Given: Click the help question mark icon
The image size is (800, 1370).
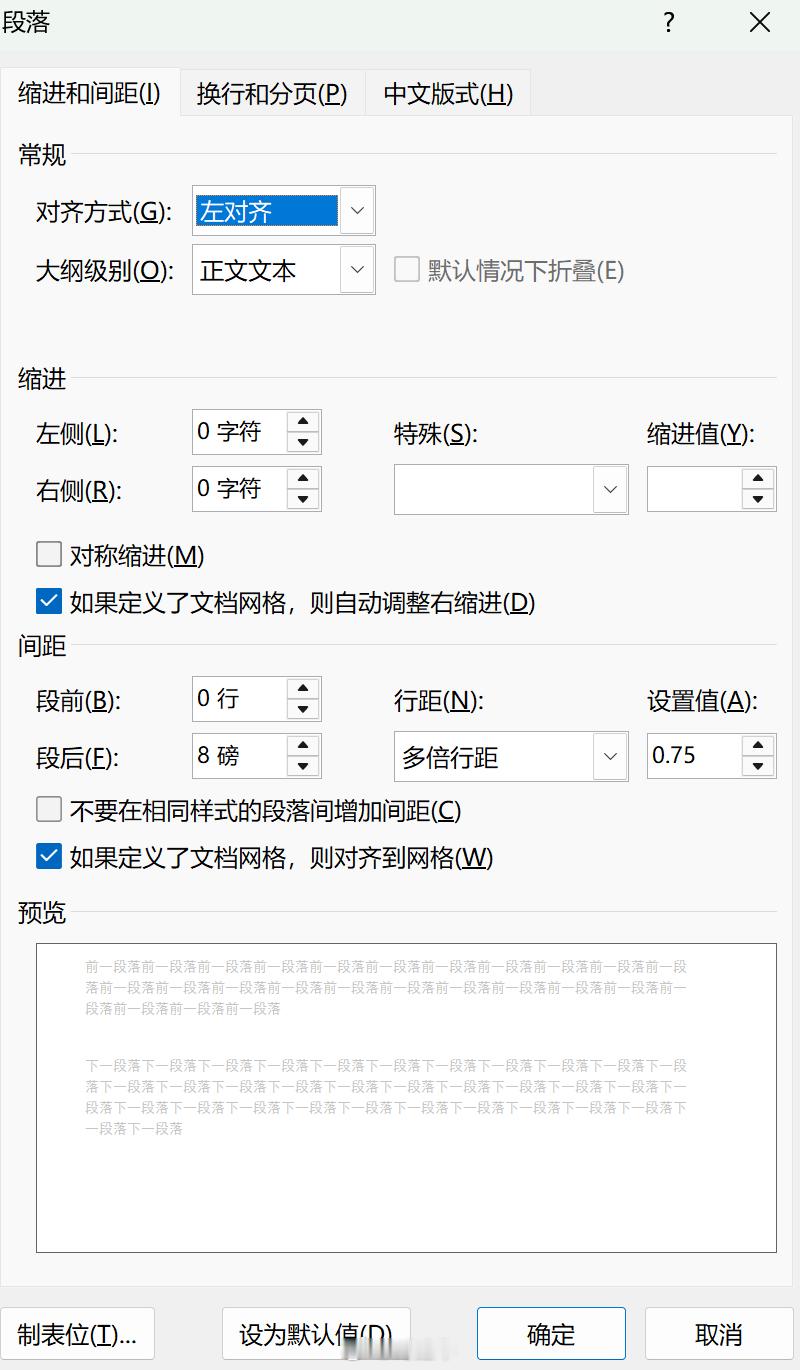Looking at the screenshot, I should click(667, 22).
